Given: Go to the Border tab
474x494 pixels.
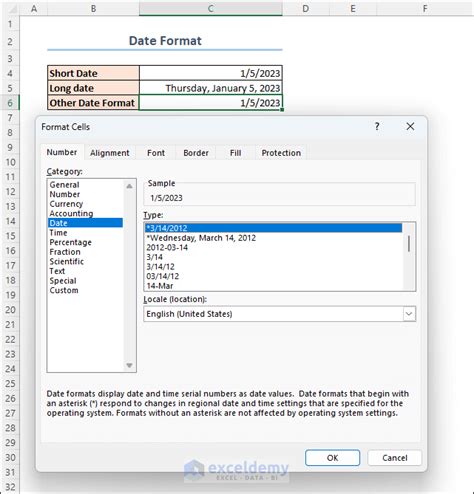Looking at the screenshot, I should 196,153.
